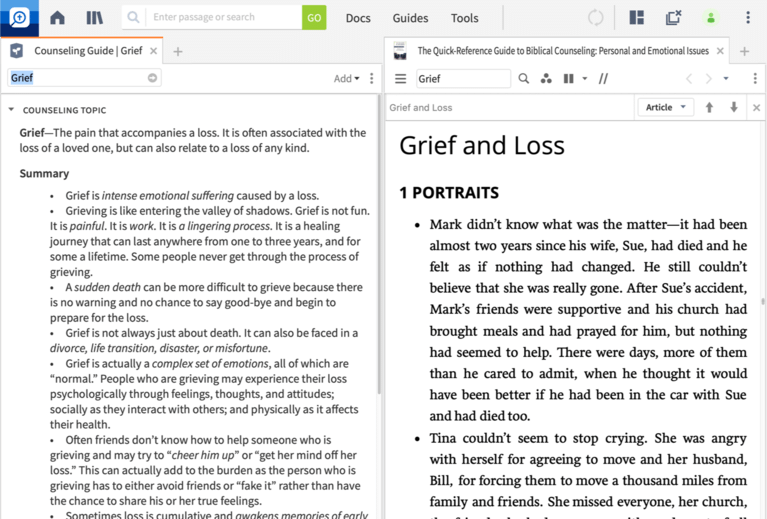Close the Quick-Reference Guide tab
Image resolution: width=767 pixels, height=519 pixels.
pos(720,51)
